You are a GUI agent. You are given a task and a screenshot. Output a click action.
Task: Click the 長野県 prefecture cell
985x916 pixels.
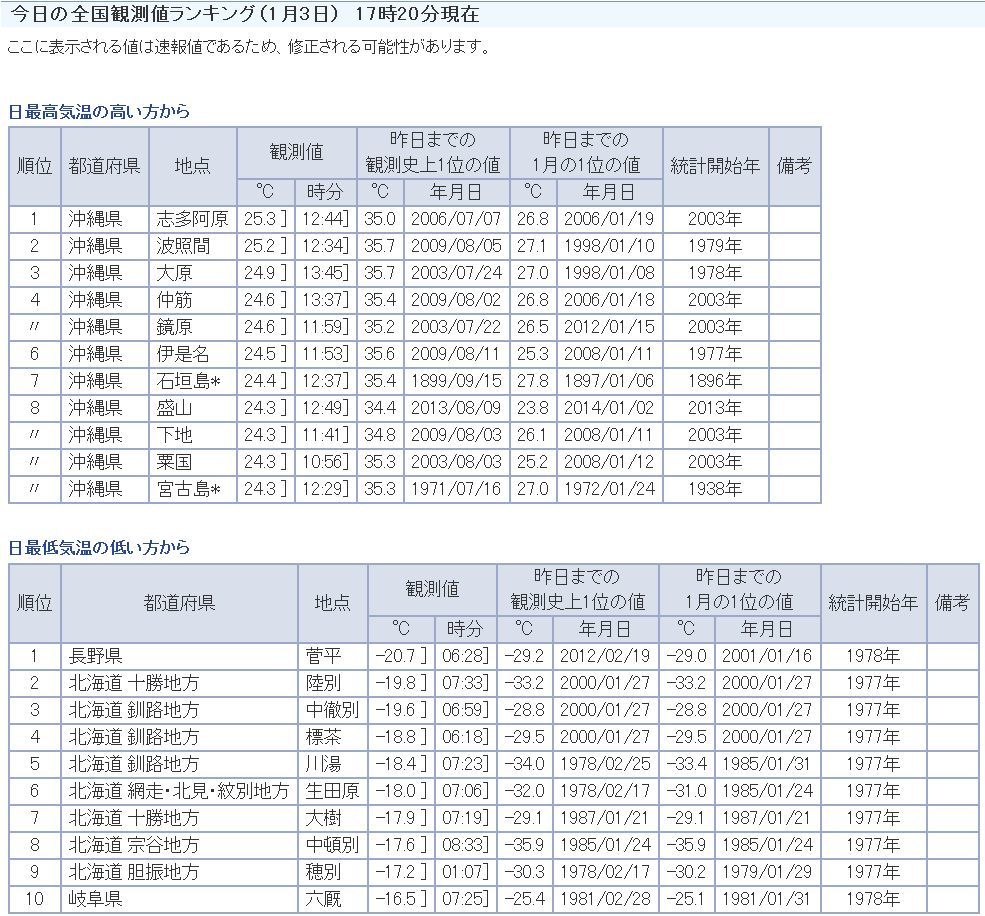click(x=96, y=656)
